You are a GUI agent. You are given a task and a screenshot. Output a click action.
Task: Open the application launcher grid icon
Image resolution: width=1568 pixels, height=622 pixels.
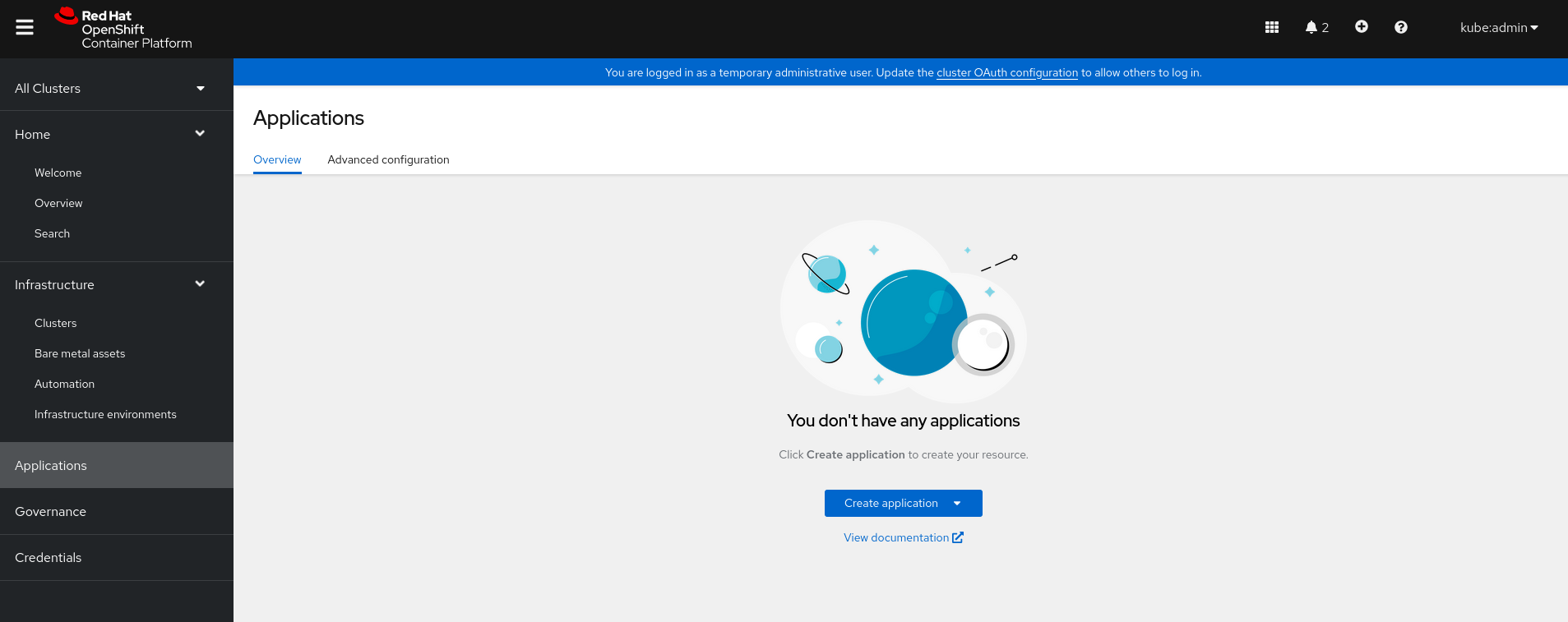pyautogui.click(x=1271, y=27)
